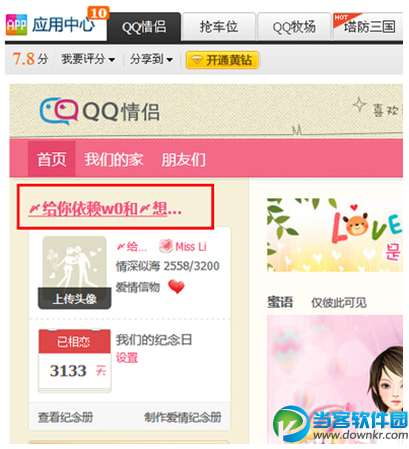Click the yellow diamond icon on 开通黄钻
The image size is (409, 449).
pos(196,60)
